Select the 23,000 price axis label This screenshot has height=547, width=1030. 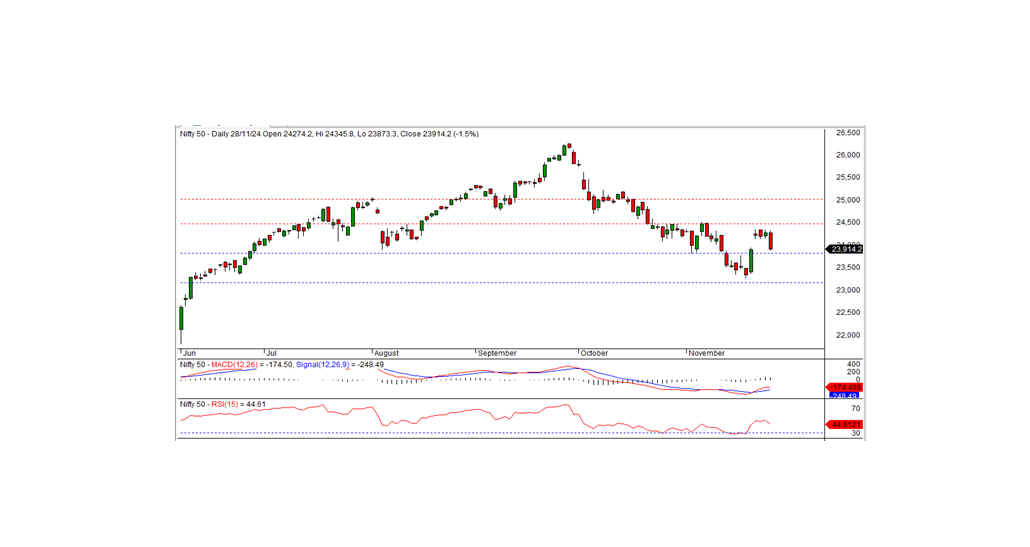(847, 290)
